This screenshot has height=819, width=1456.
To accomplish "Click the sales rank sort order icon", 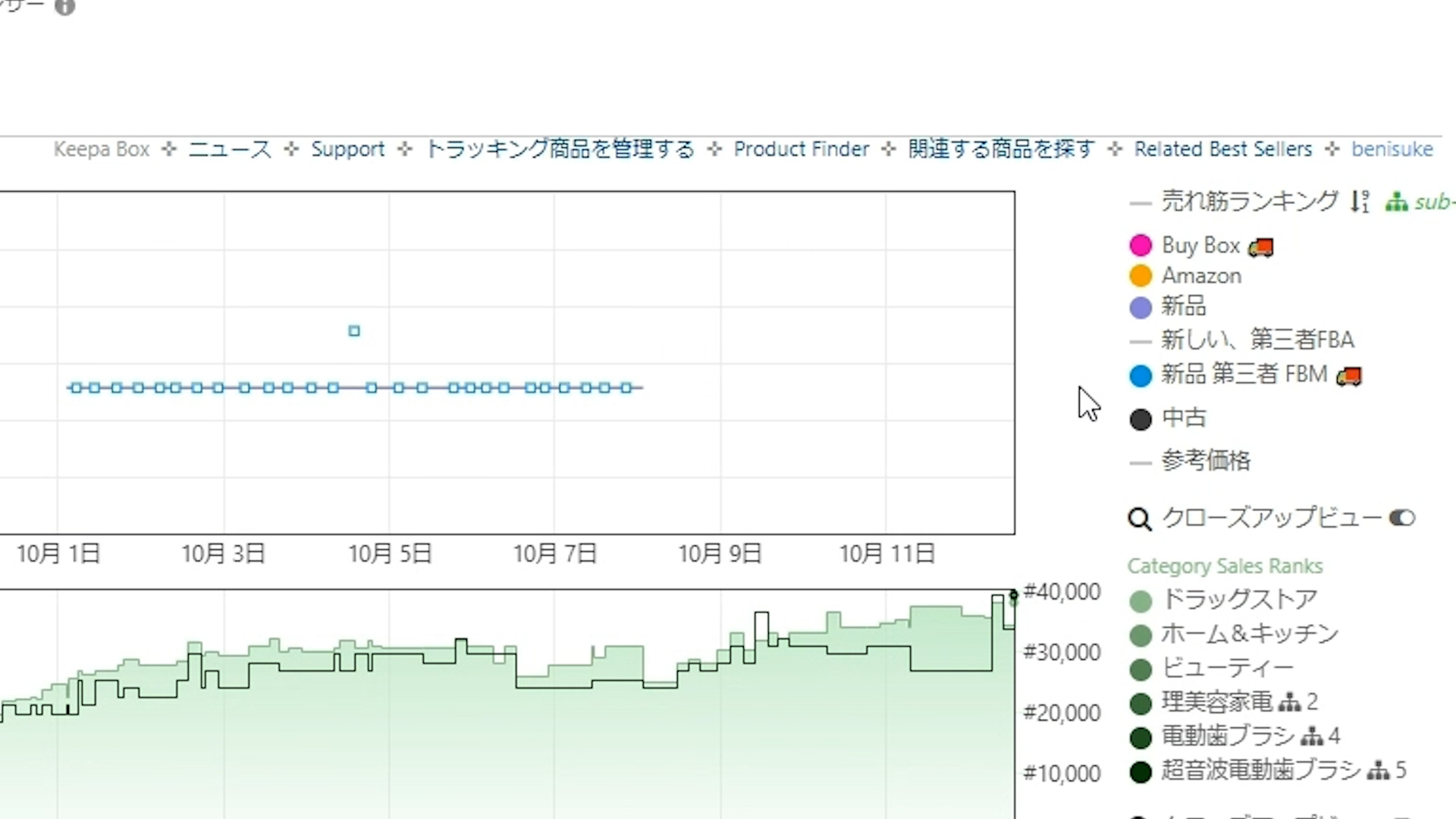I will [x=1360, y=202].
